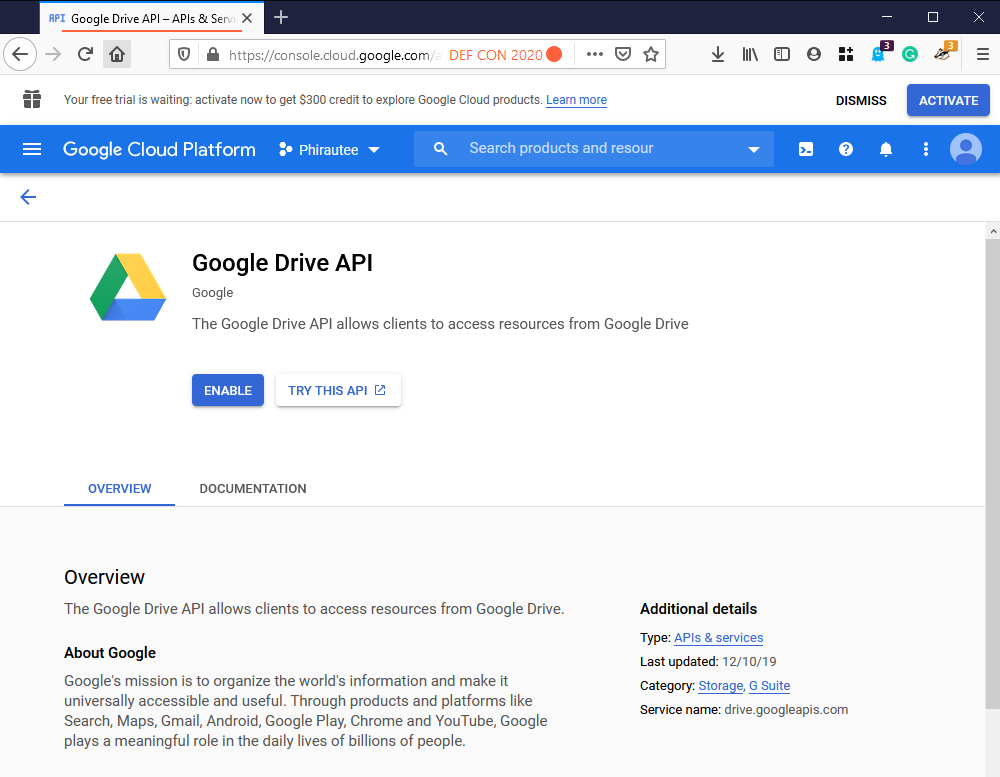This screenshot has width=1000, height=777.
Task: Open the Firefox account icon
Action: 814,54
